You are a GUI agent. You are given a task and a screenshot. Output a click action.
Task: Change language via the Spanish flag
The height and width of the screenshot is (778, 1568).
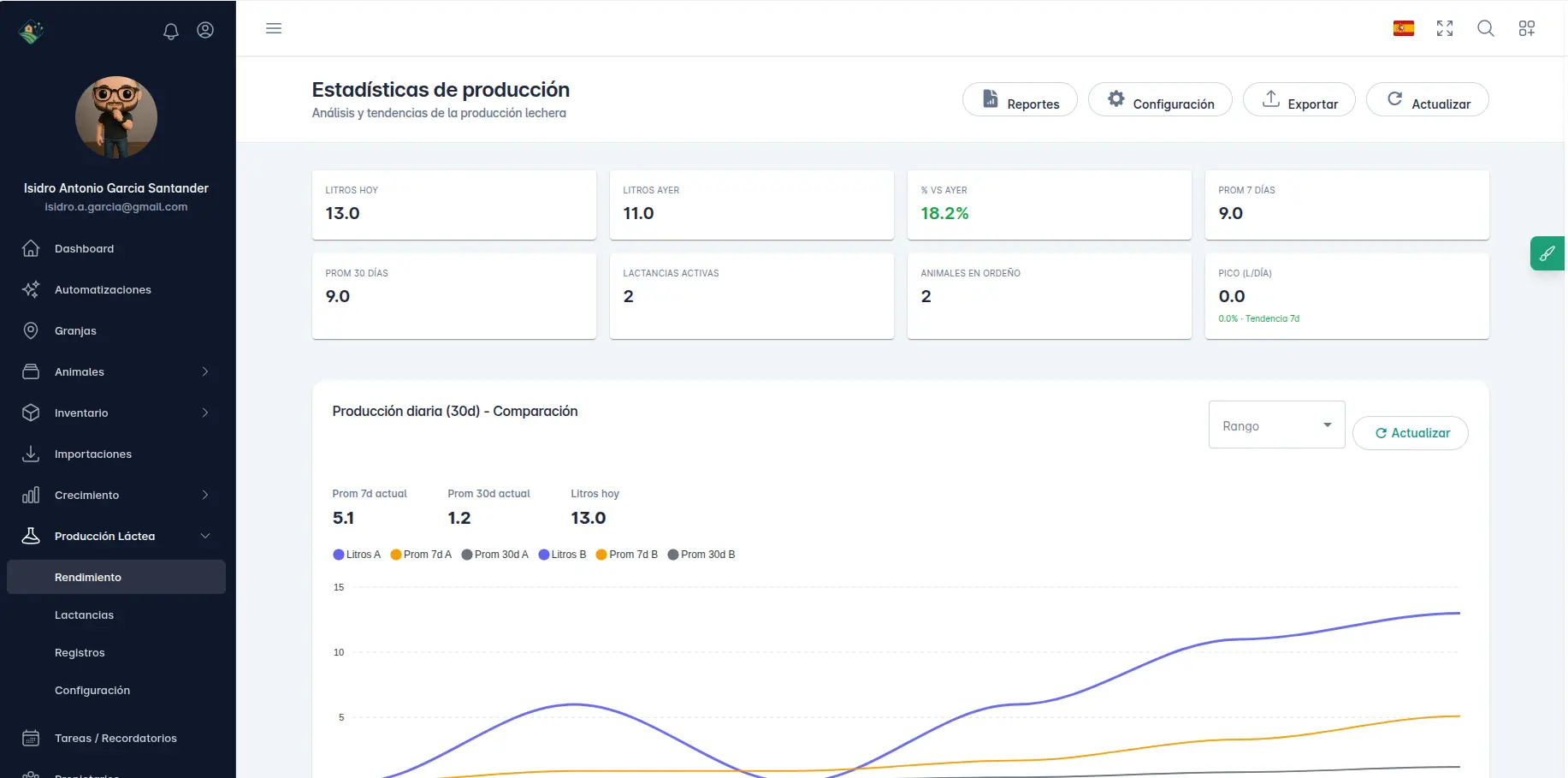click(x=1403, y=27)
